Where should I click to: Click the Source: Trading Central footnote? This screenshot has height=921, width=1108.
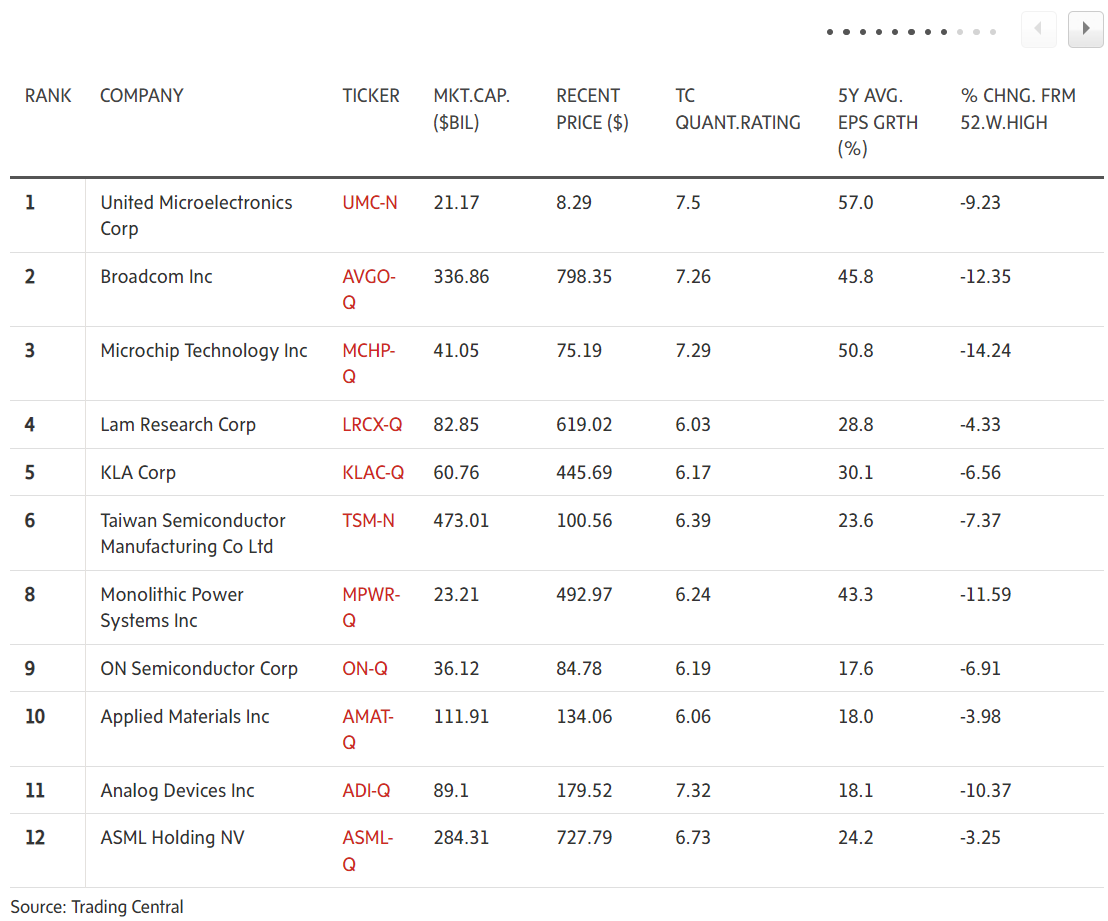97,907
